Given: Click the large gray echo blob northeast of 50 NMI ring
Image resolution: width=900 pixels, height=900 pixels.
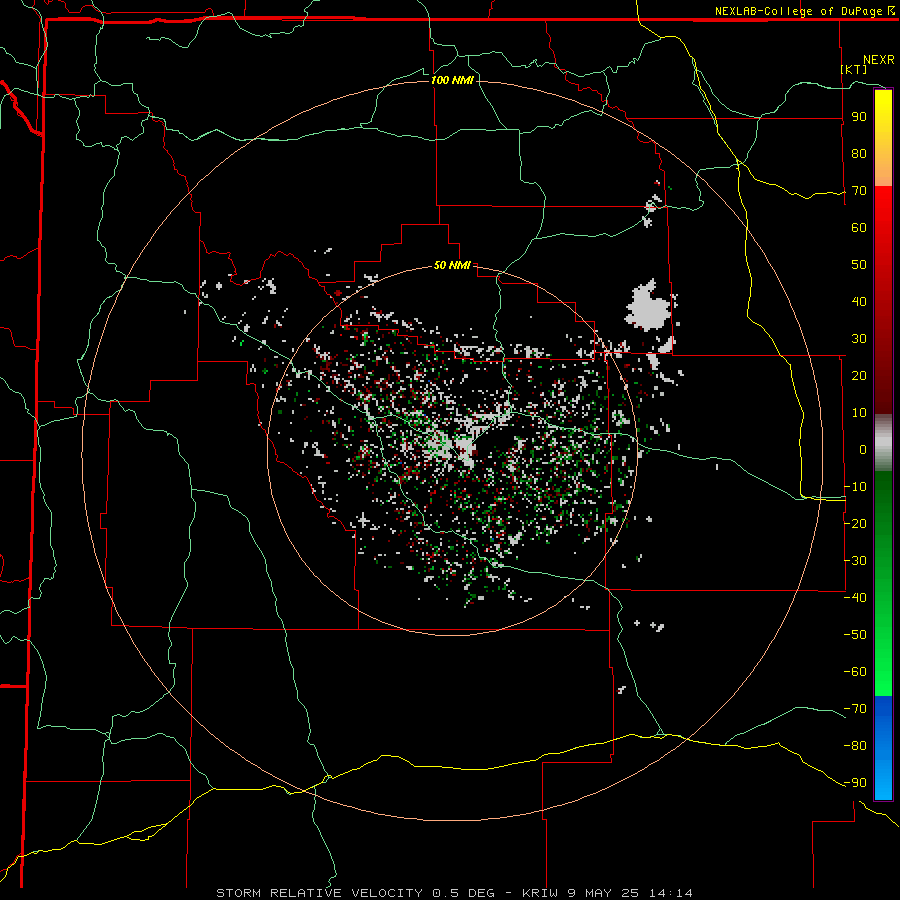Looking at the screenshot, I should [649, 307].
